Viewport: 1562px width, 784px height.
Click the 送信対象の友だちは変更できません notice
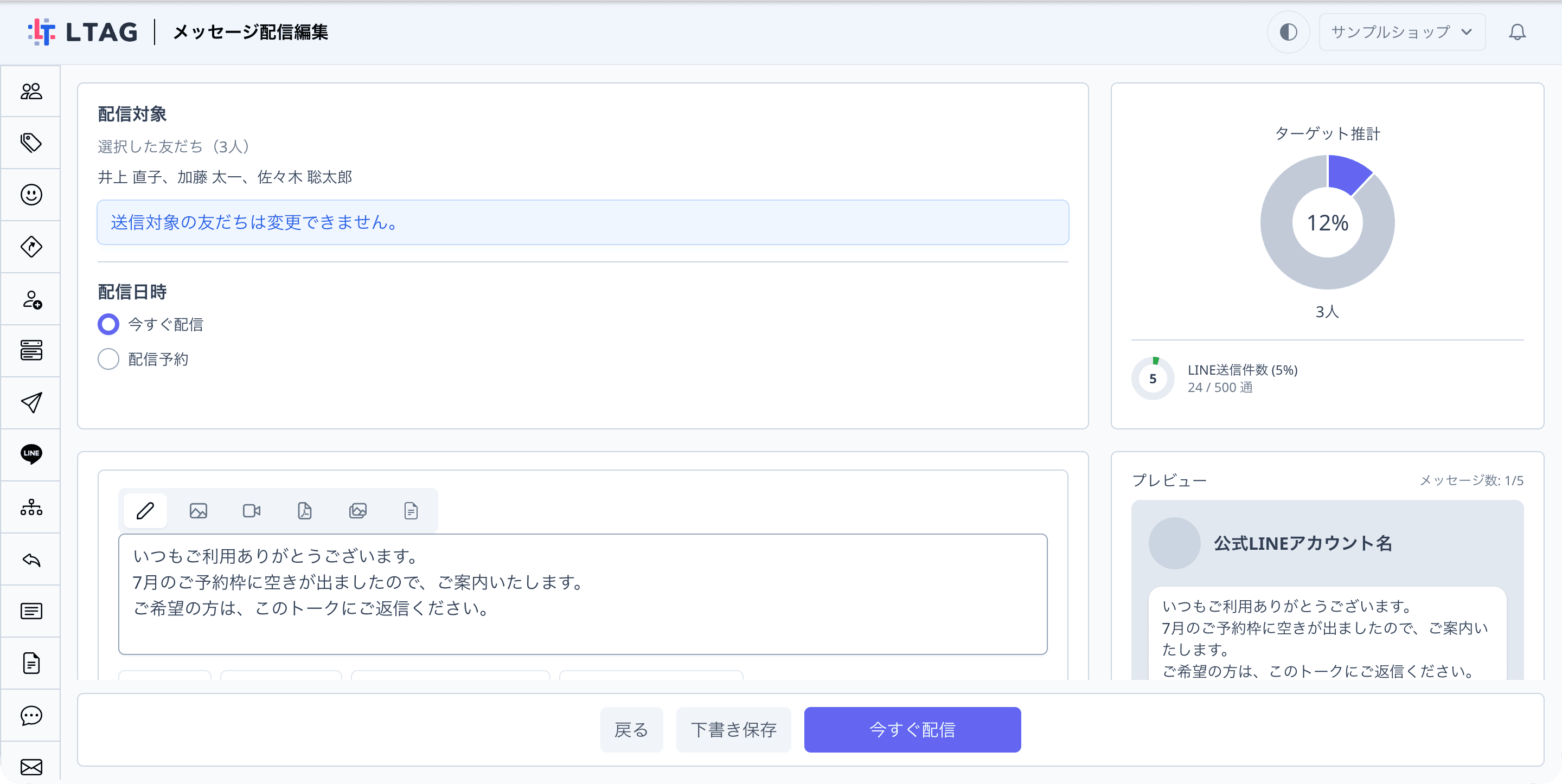coord(582,222)
